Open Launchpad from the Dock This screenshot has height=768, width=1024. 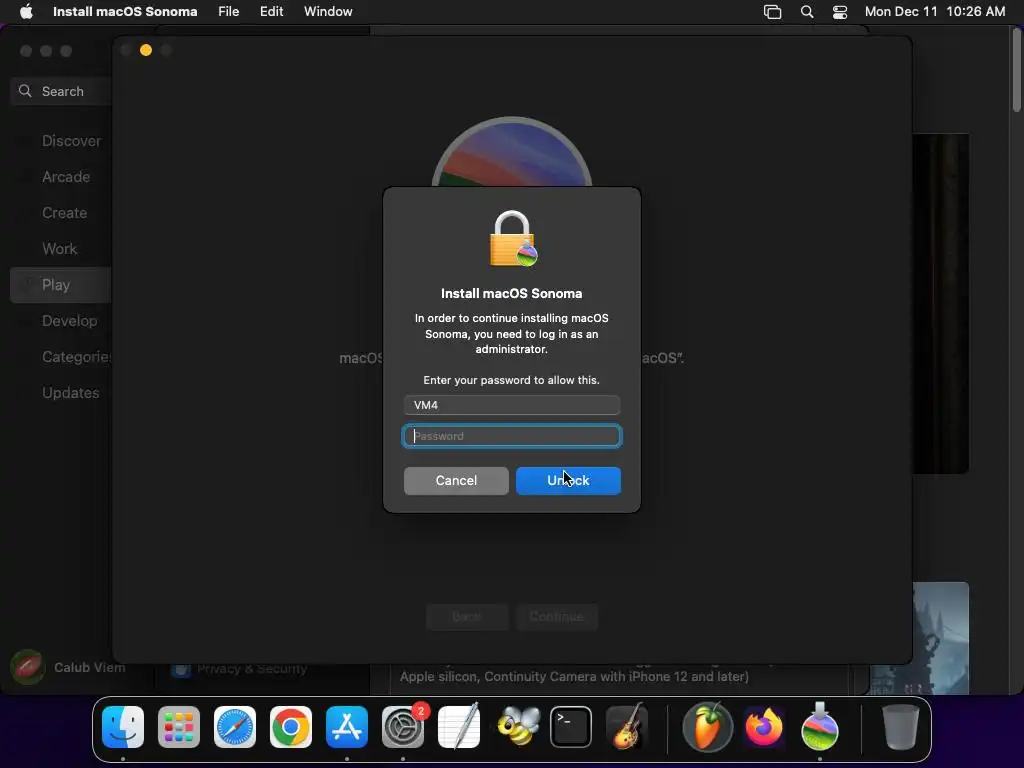tap(179, 727)
